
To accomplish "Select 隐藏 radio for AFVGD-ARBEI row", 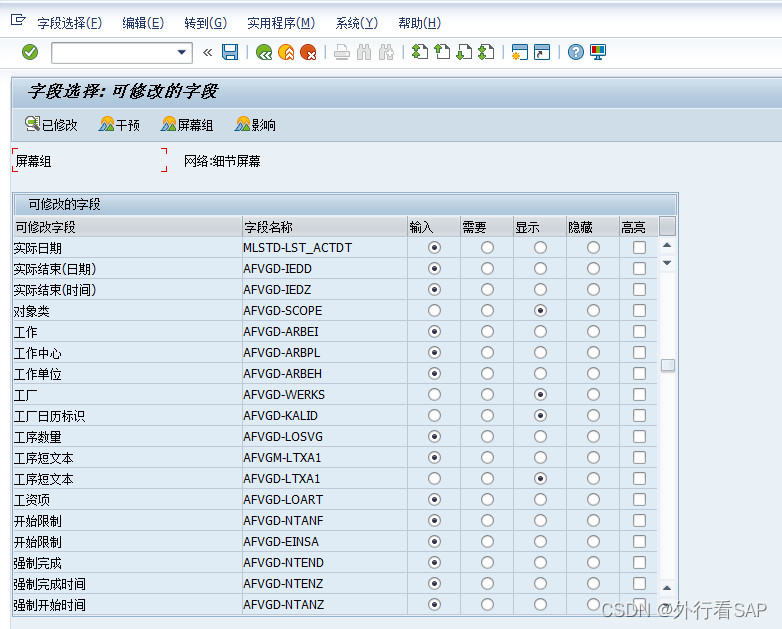I will (x=593, y=331).
